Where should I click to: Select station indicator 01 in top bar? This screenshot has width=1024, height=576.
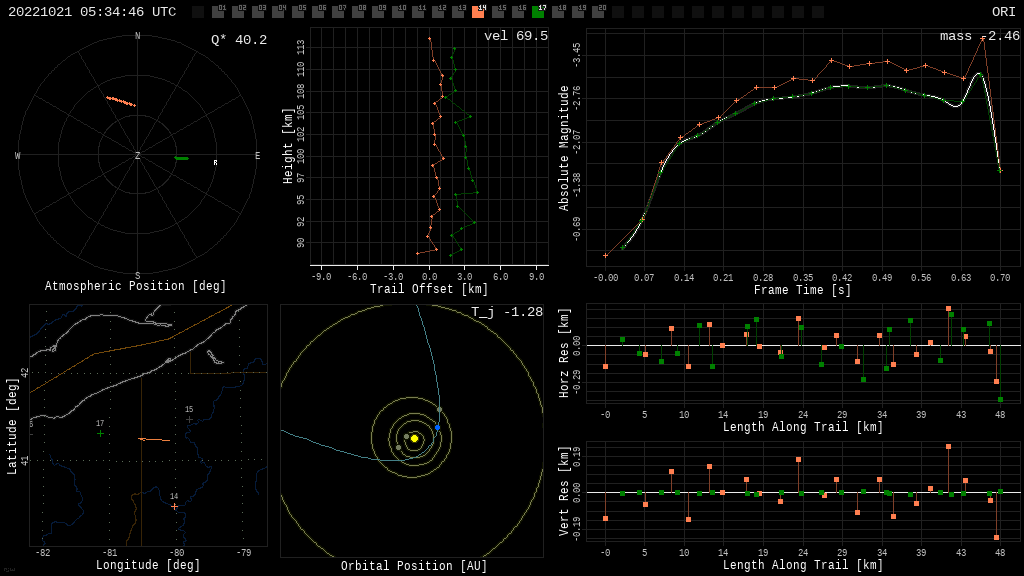pos(218,11)
